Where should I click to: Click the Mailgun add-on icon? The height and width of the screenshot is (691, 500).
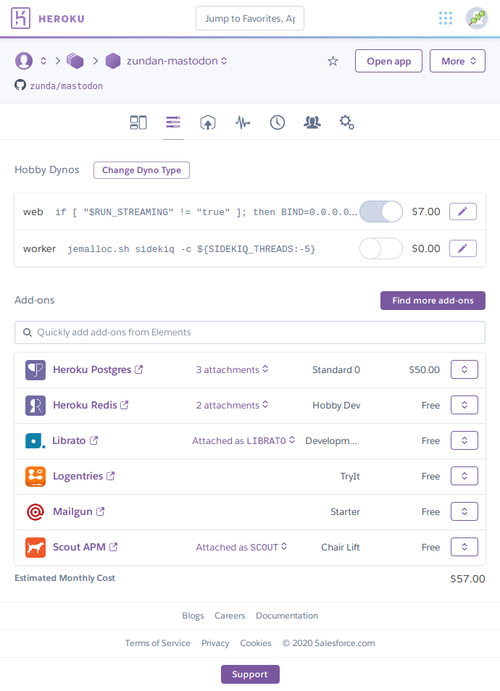click(x=35, y=512)
